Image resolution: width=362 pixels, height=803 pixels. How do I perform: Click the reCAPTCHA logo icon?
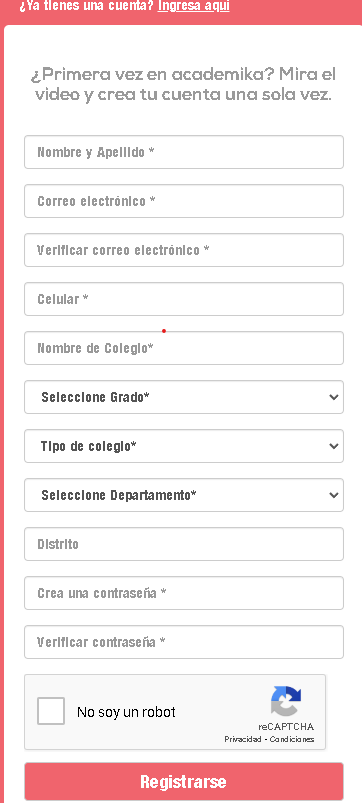(286, 701)
